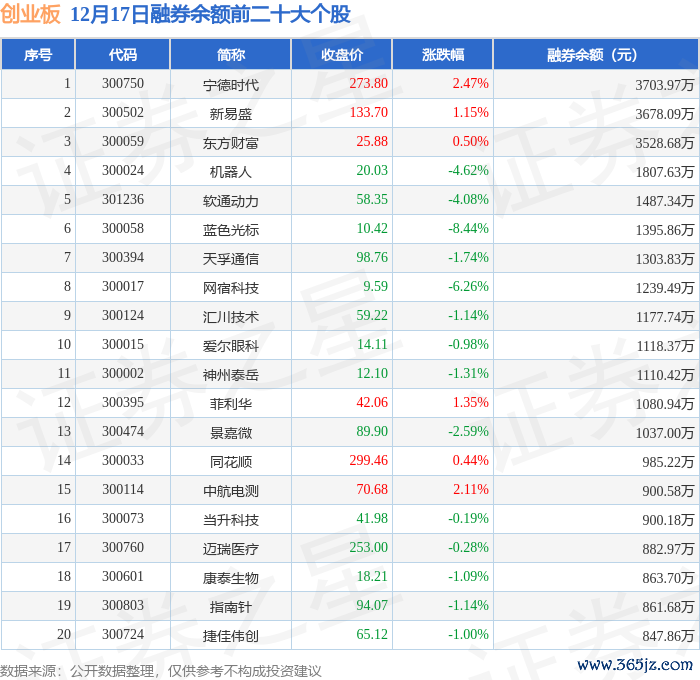Select stock name 康泰生物
Screen dimensions: 700x680
230,578
